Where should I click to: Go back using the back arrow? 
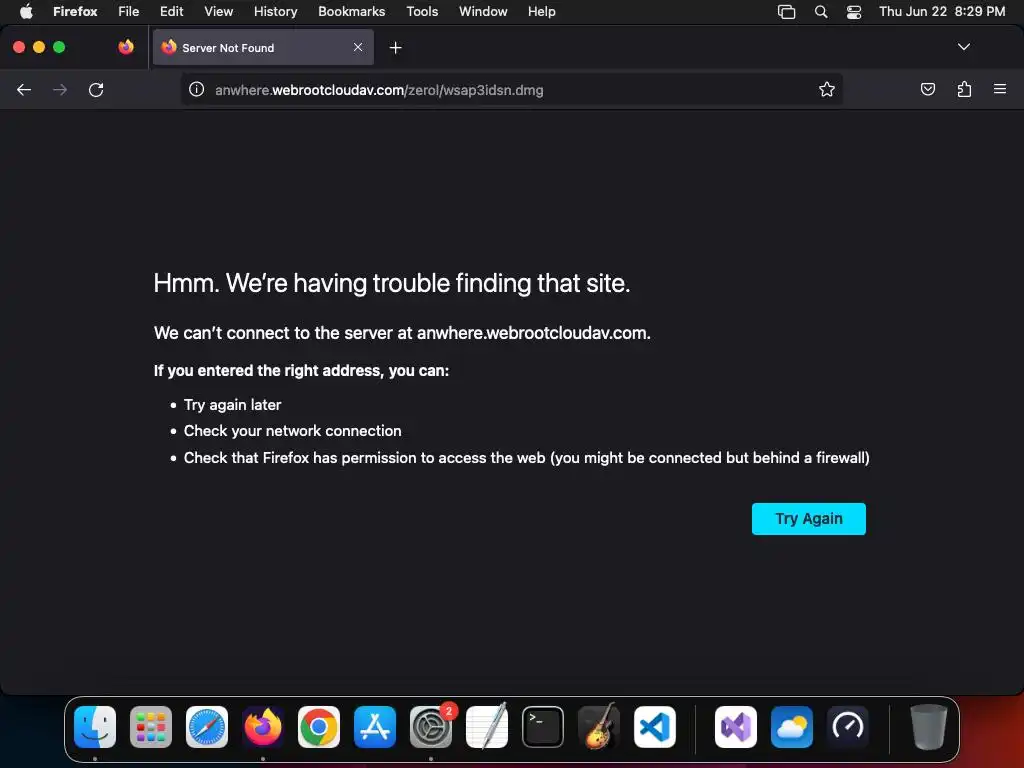(x=24, y=89)
